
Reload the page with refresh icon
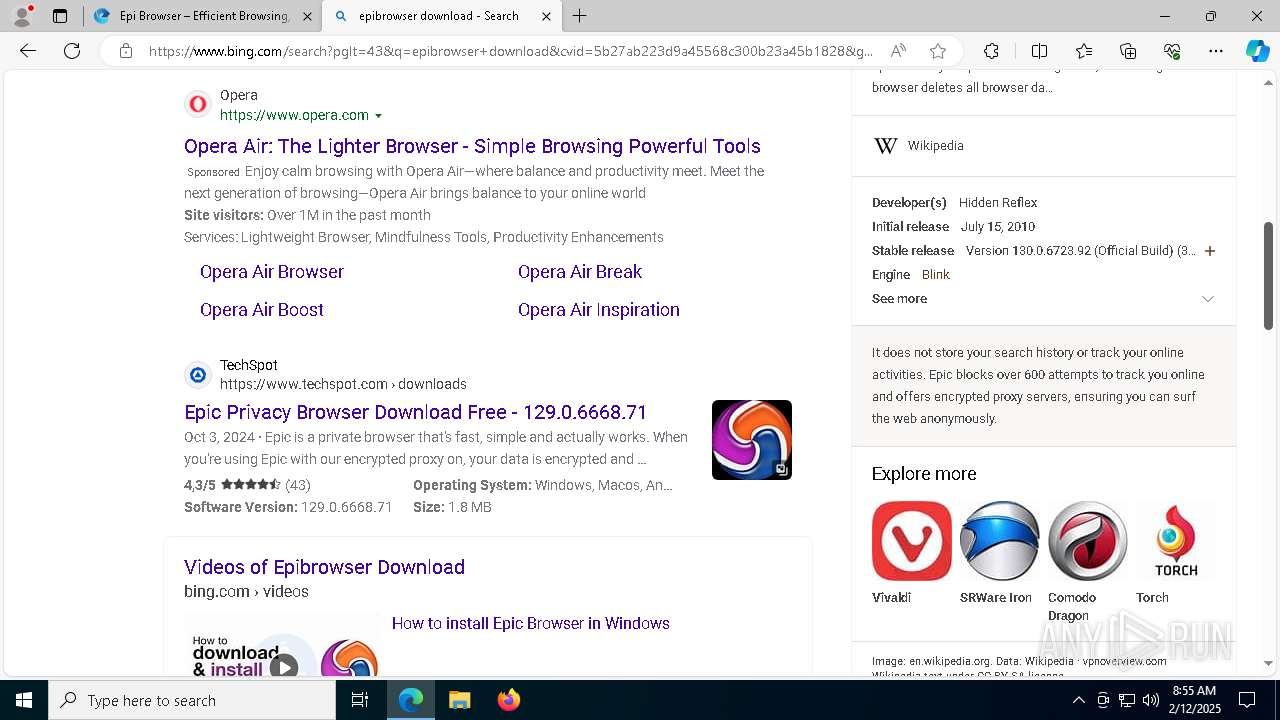72,51
